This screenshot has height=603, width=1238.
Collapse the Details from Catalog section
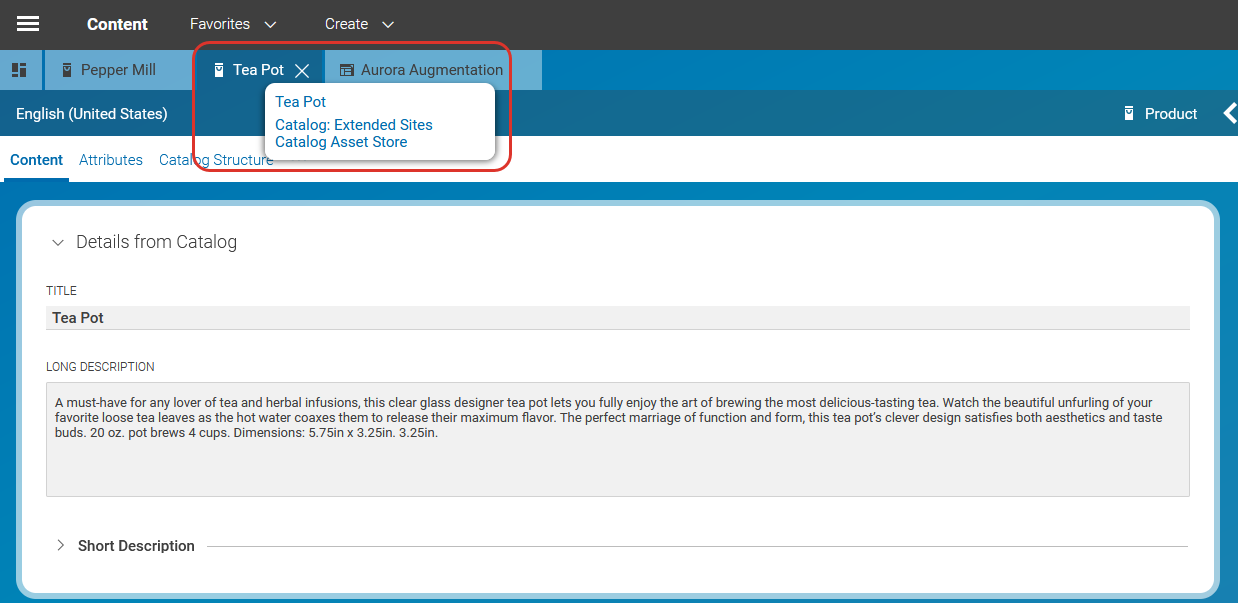pyautogui.click(x=58, y=242)
